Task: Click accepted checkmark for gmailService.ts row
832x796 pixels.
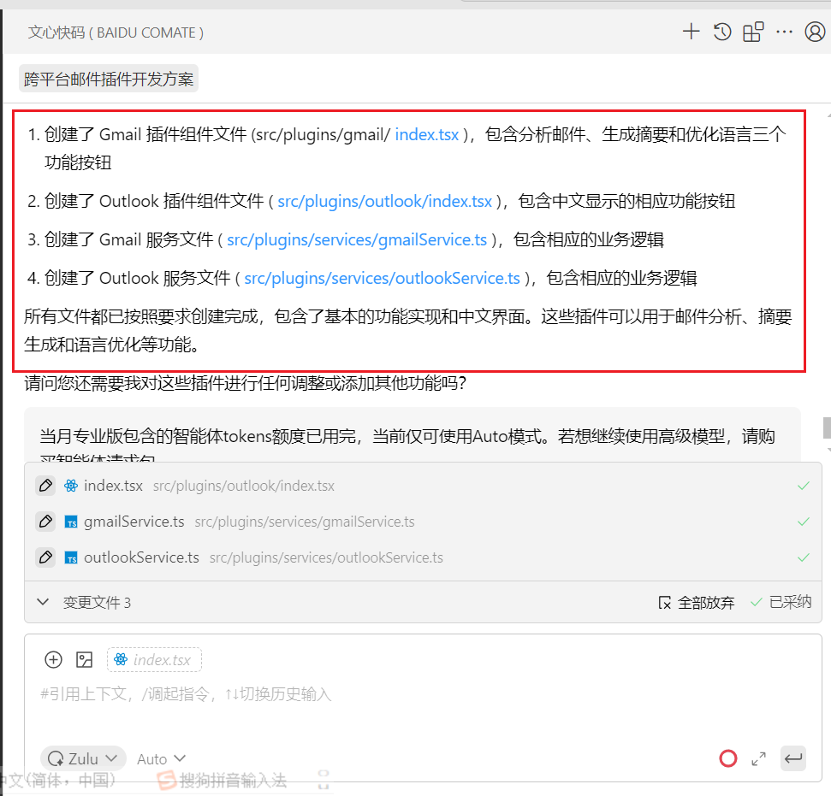Action: [803, 522]
